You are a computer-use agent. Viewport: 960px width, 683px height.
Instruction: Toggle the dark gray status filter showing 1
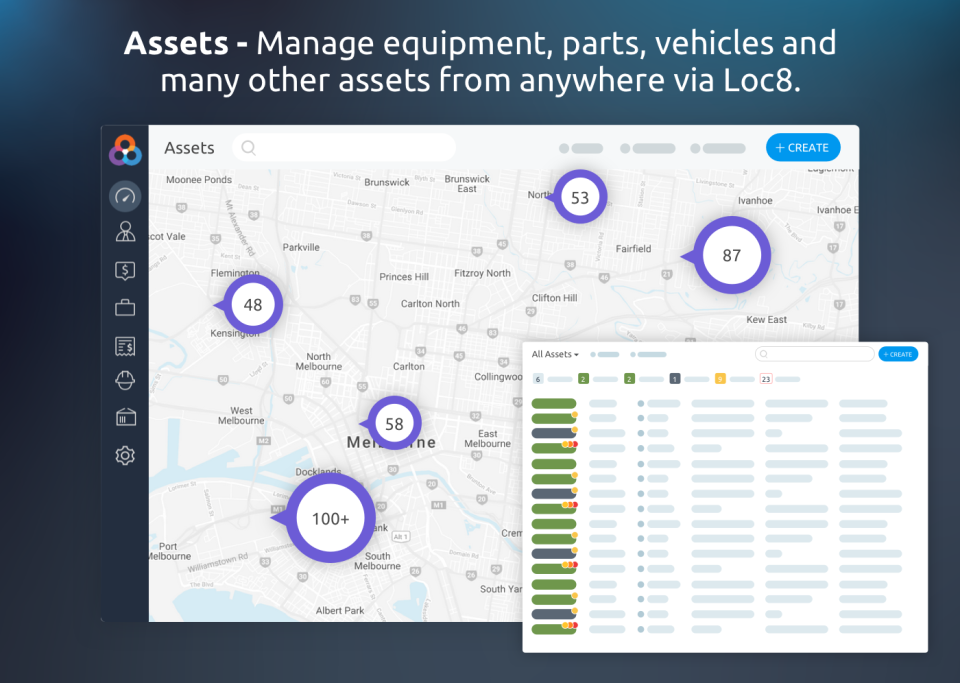click(675, 379)
